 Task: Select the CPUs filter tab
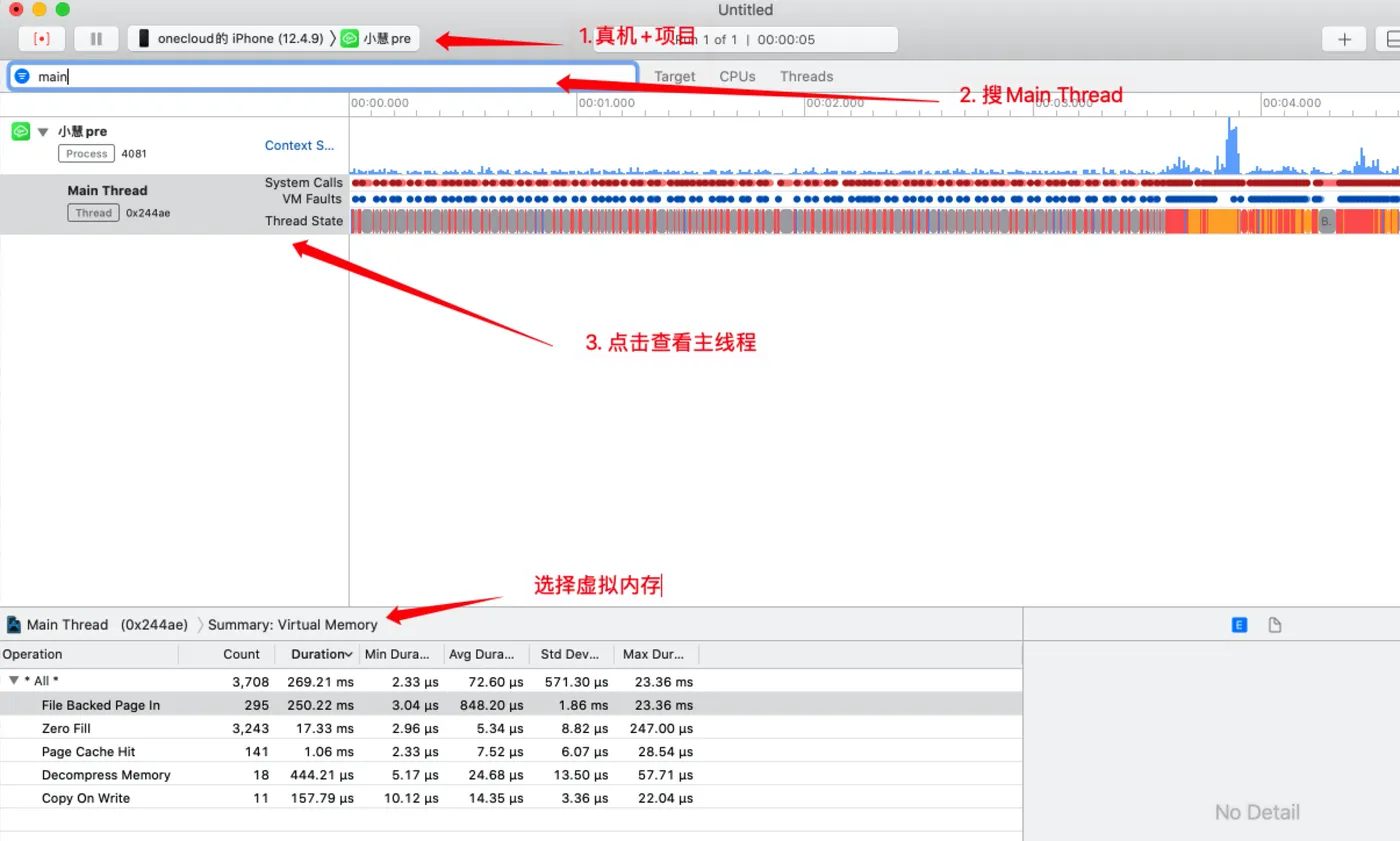click(x=737, y=76)
